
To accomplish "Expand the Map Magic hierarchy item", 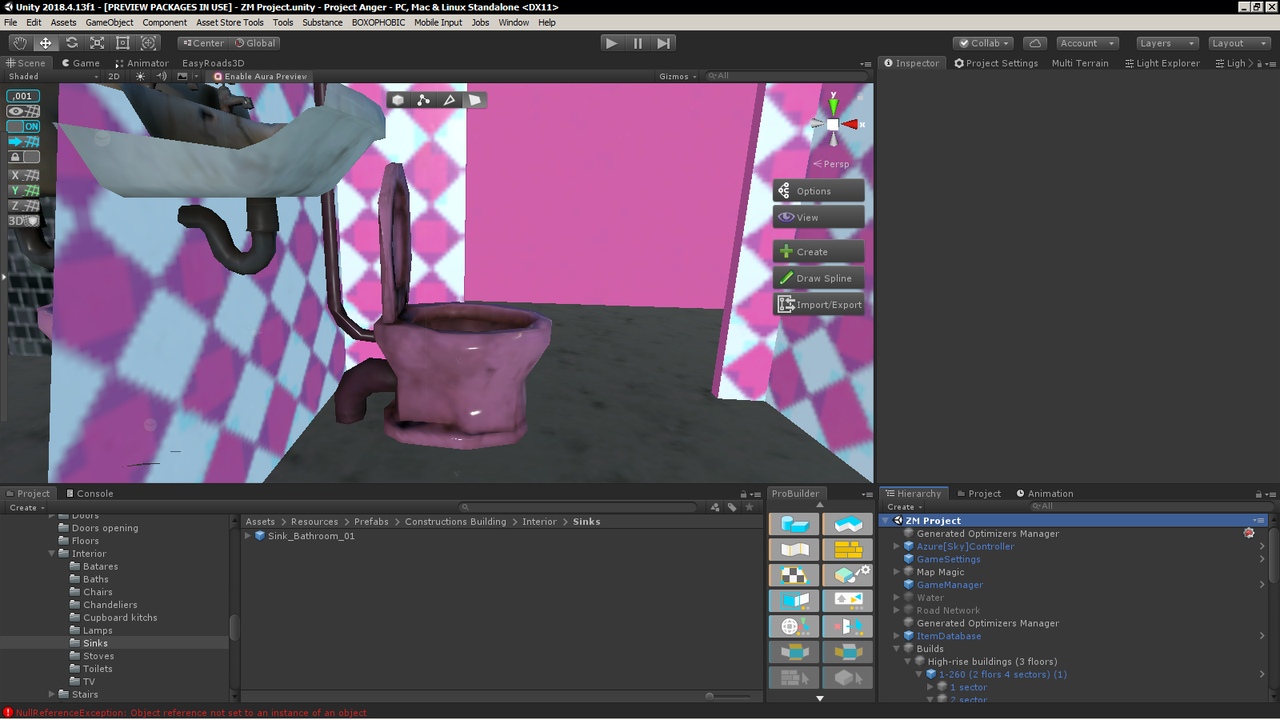I will [897, 572].
